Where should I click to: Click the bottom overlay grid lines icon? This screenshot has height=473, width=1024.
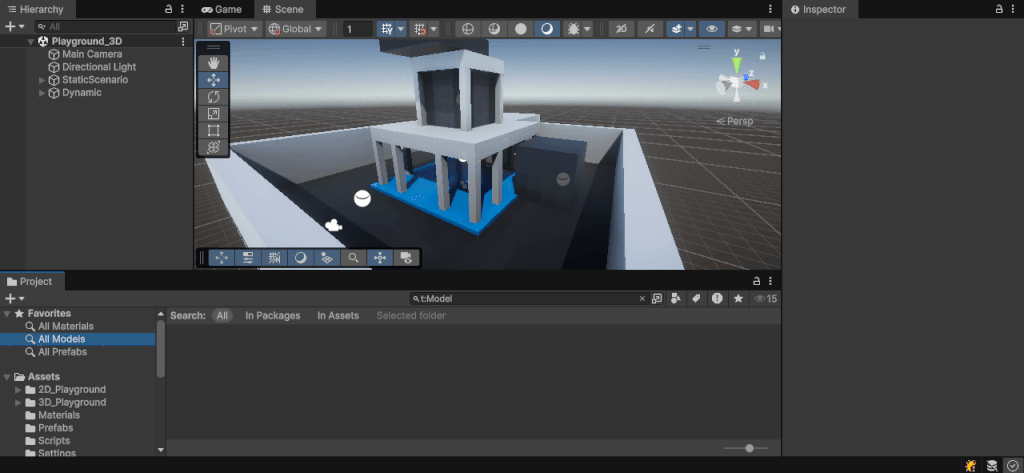coord(274,257)
